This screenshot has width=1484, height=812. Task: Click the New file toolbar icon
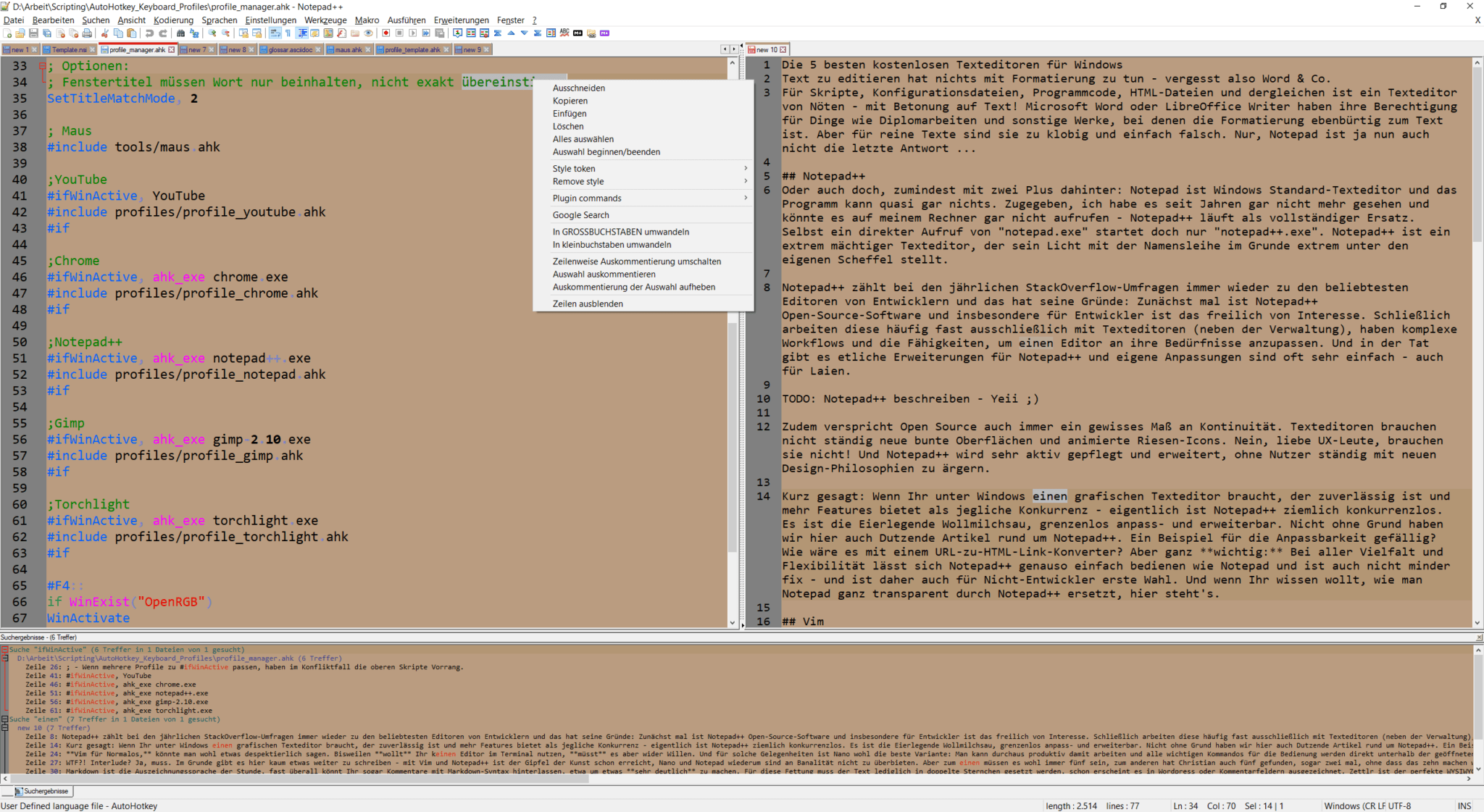7,33
